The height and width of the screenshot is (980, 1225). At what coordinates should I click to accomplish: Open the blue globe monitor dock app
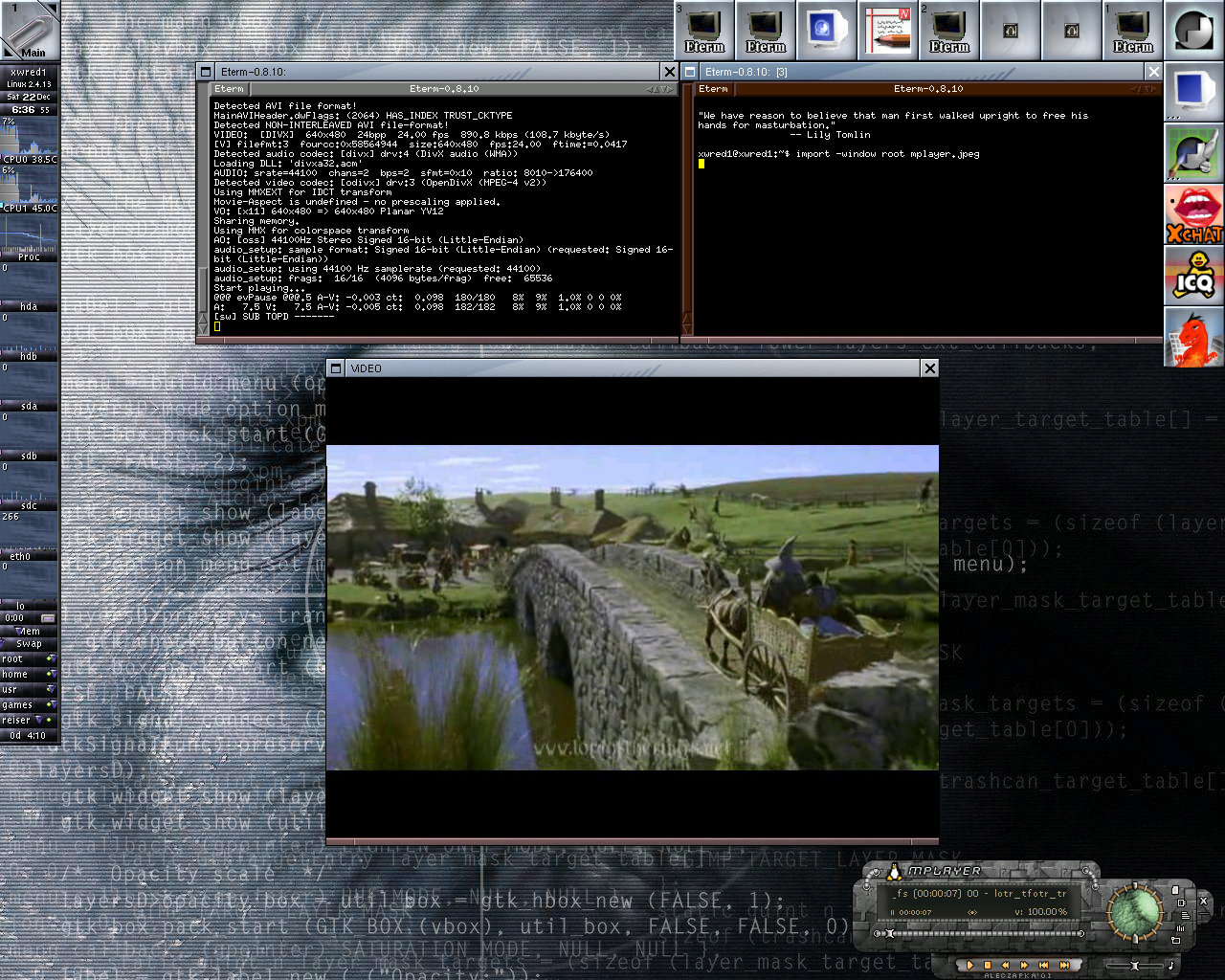point(825,29)
